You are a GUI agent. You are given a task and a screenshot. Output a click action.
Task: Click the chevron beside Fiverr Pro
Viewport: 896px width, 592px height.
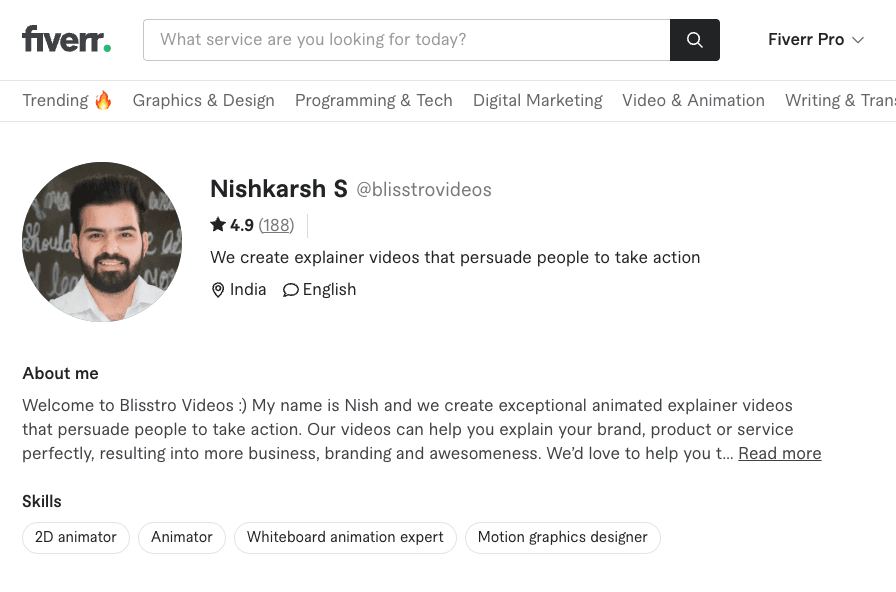[858, 40]
